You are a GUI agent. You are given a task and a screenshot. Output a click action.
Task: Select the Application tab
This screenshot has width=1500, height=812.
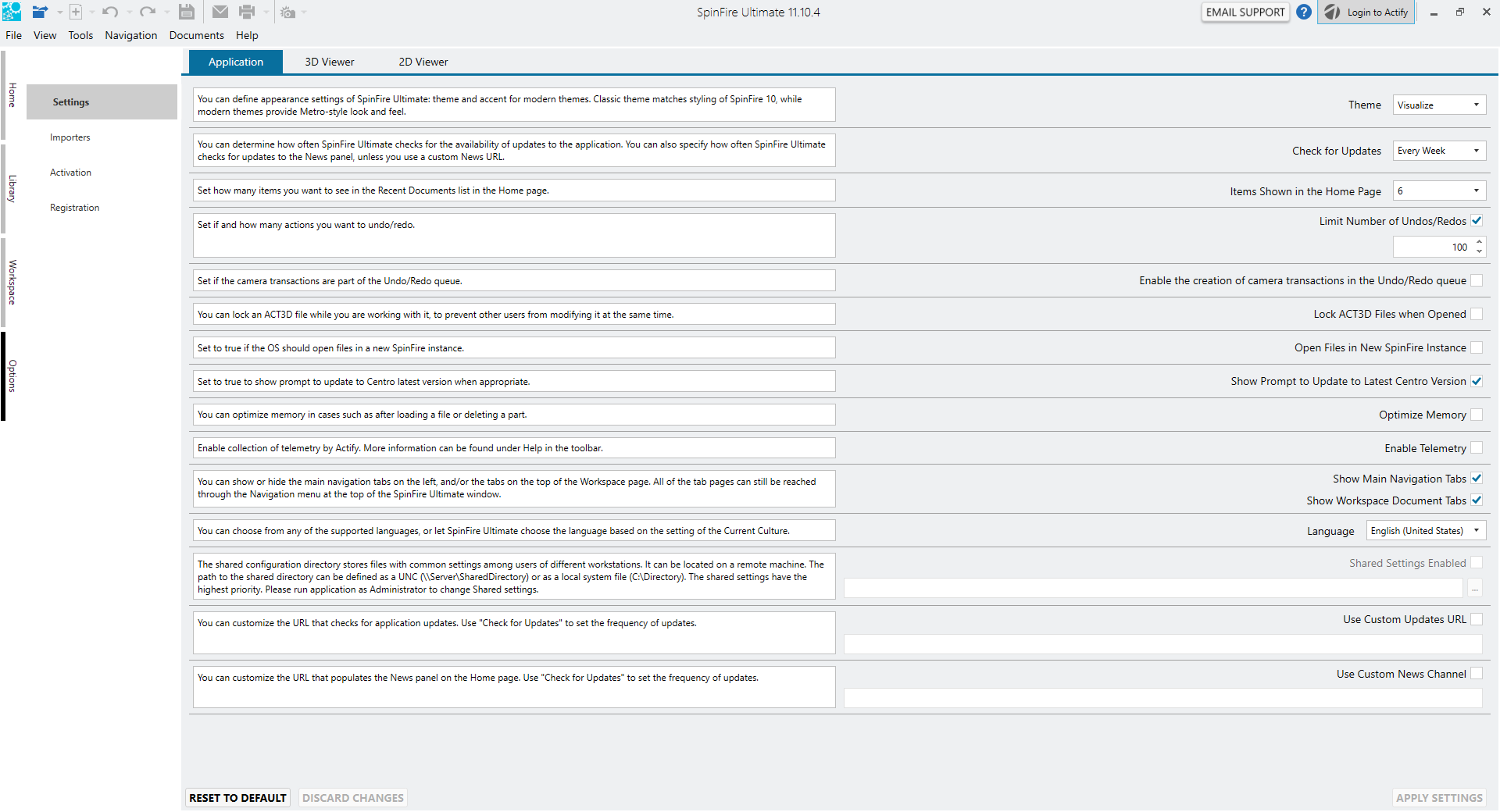click(x=236, y=62)
